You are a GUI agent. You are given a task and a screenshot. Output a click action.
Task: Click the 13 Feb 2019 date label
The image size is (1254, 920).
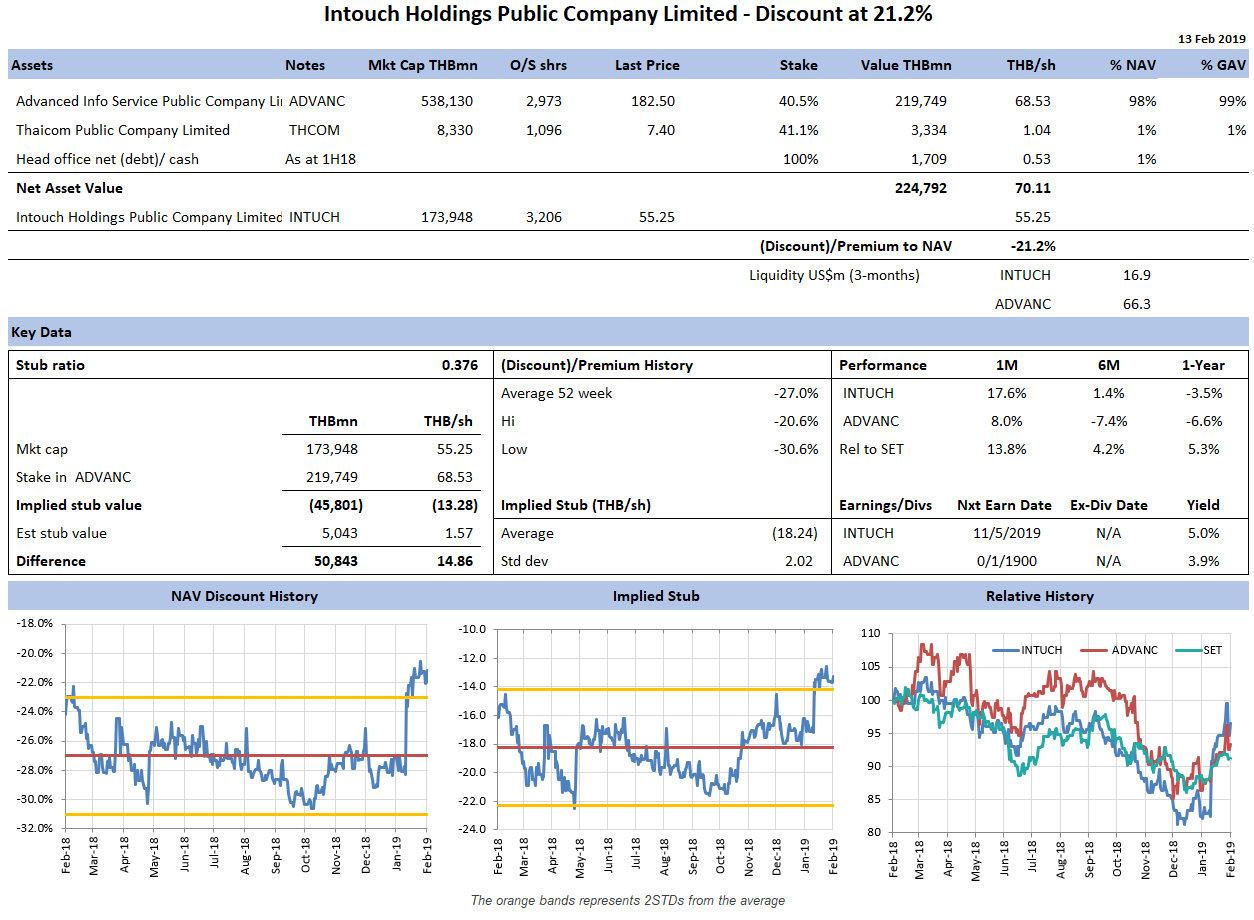point(1211,39)
